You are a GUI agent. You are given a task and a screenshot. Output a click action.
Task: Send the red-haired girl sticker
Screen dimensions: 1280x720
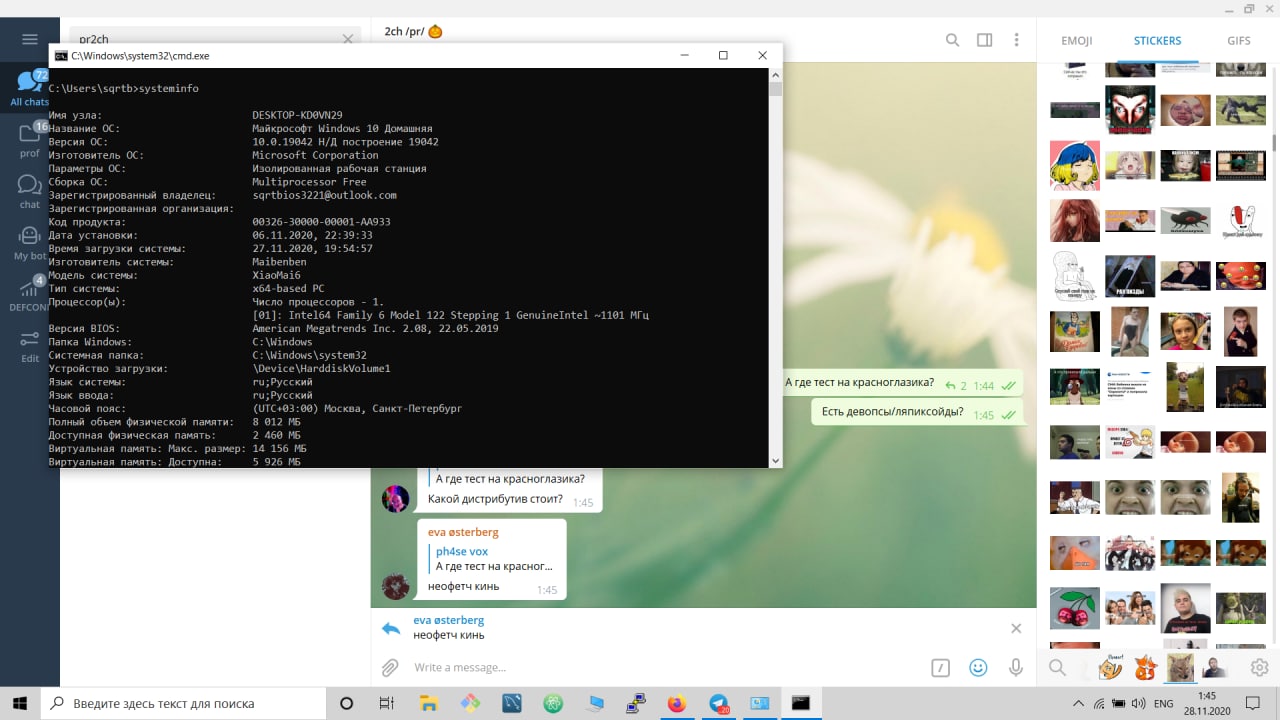(1075, 220)
